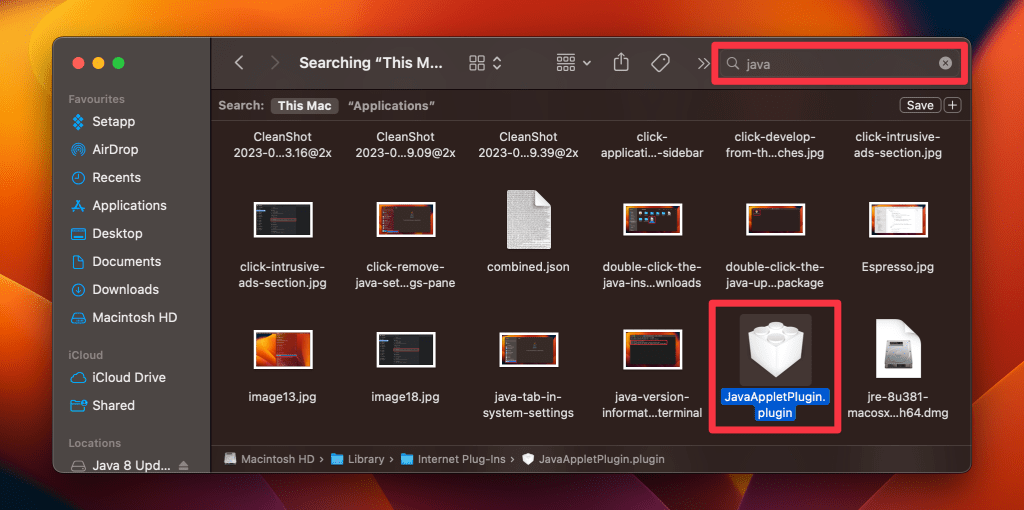
Task: Switch to icon grid view
Action: (477, 63)
